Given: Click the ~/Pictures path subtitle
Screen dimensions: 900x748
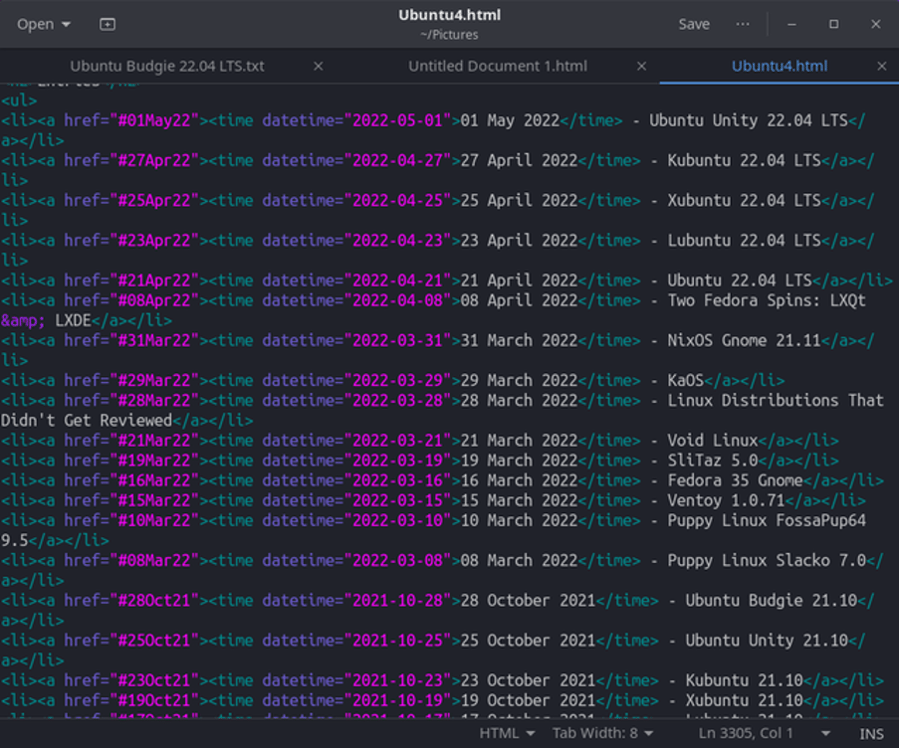Looking at the screenshot, I should (x=449, y=34).
